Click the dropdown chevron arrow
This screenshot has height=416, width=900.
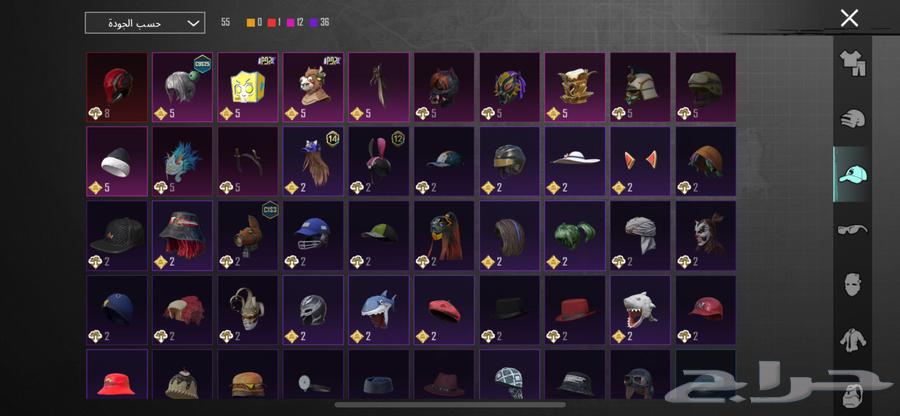(193, 24)
